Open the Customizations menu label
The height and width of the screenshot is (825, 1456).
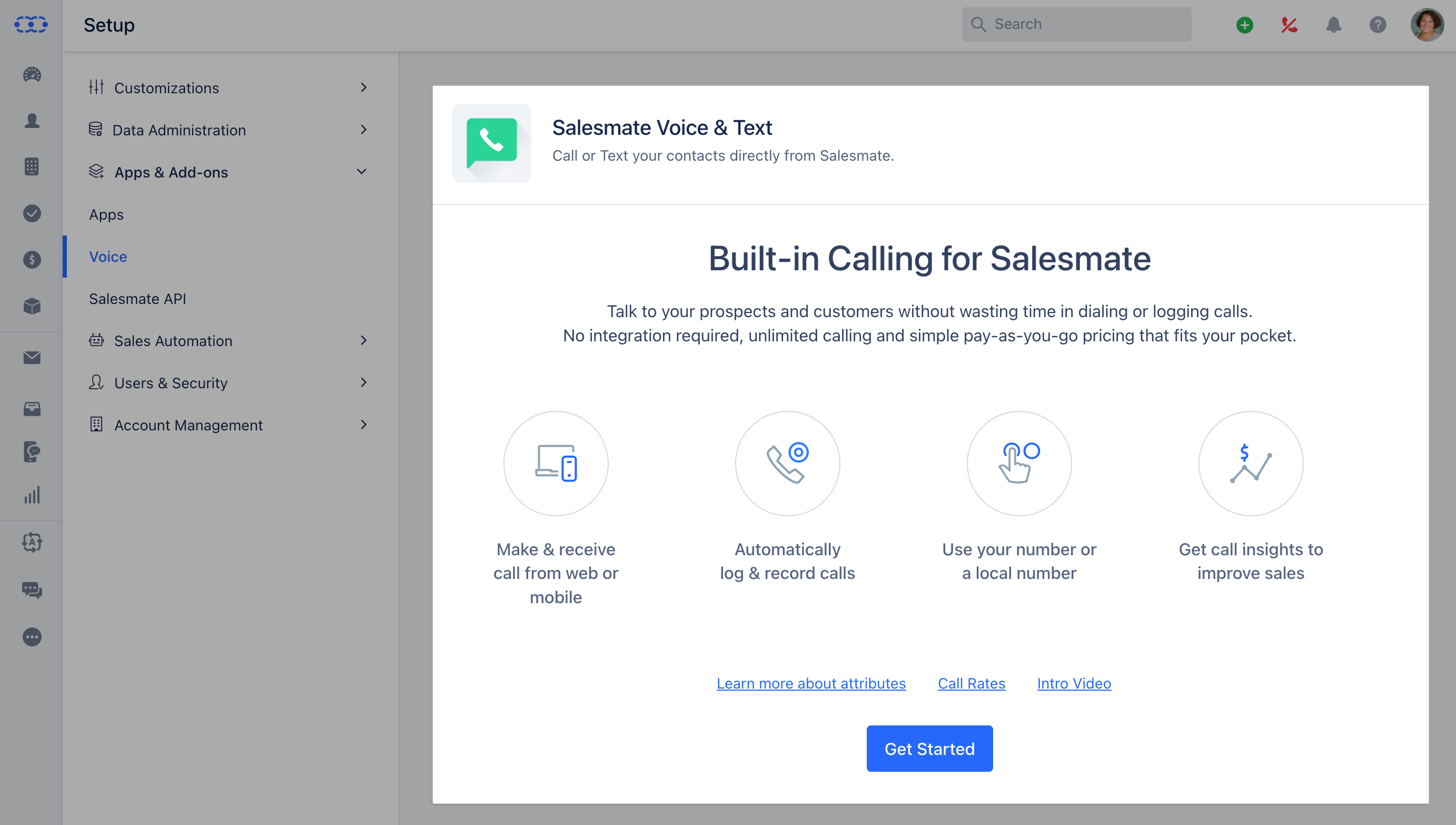point(166,88)
